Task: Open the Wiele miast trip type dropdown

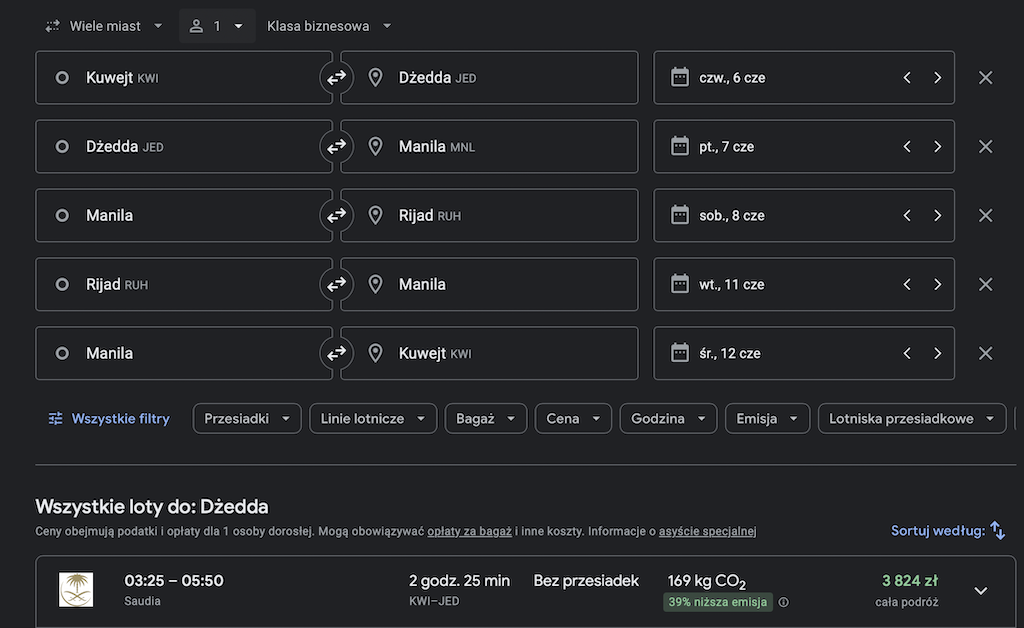Action: [104, 26]
